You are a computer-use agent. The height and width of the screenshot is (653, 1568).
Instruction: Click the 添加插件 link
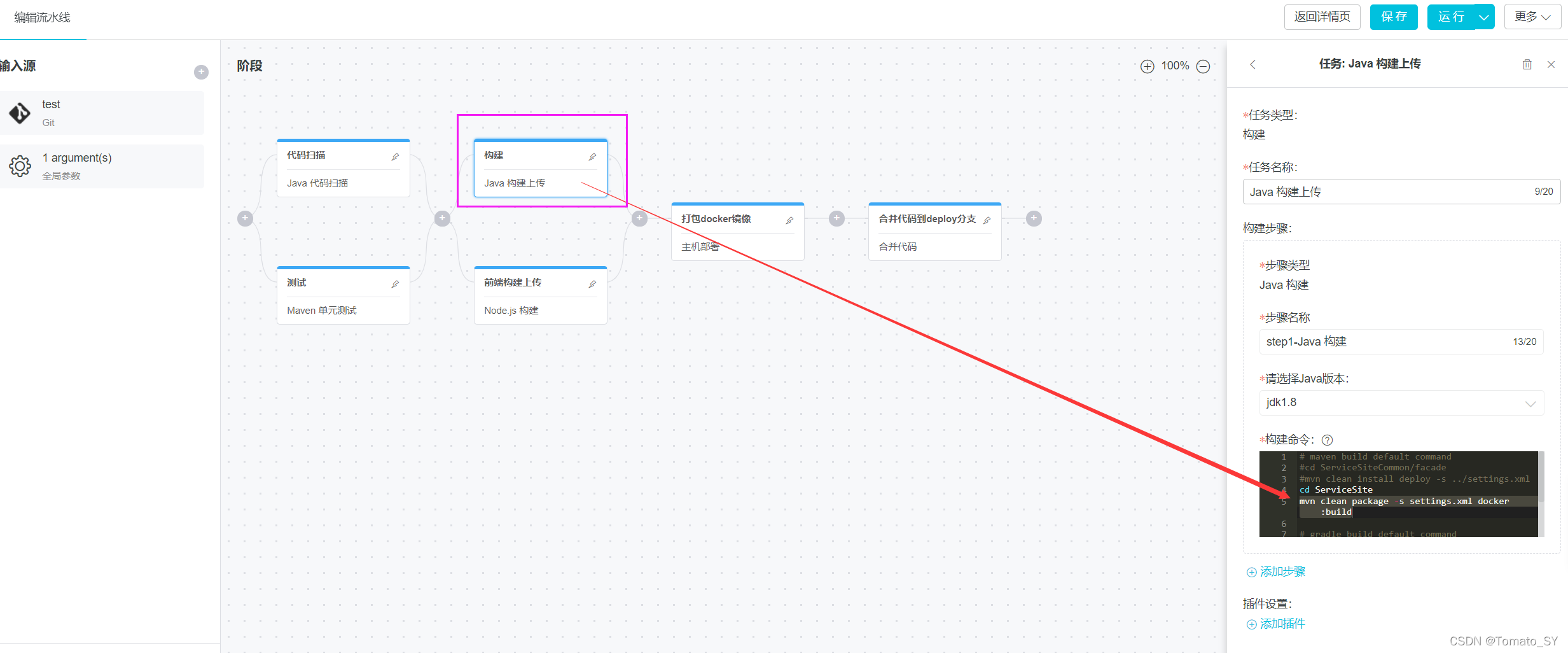tap(1276, 624)
